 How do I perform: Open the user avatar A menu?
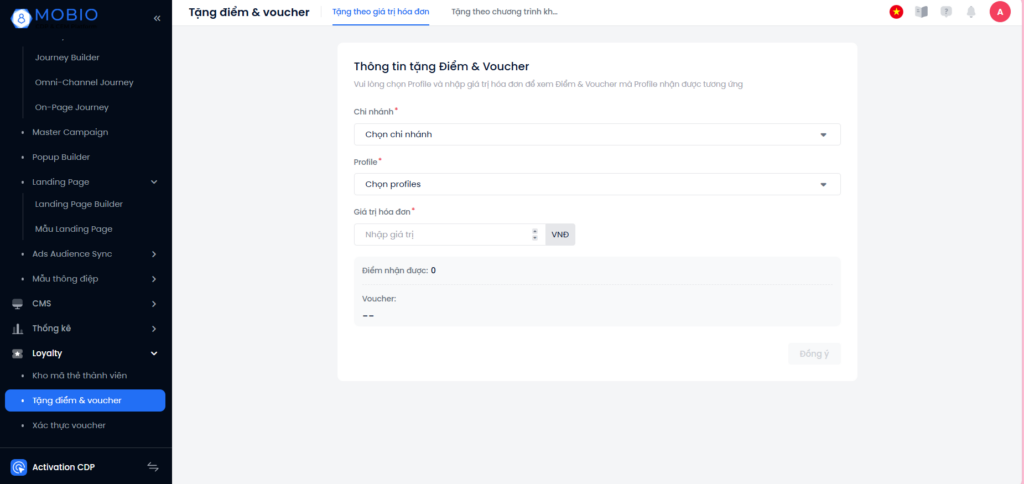point(1000,12)
